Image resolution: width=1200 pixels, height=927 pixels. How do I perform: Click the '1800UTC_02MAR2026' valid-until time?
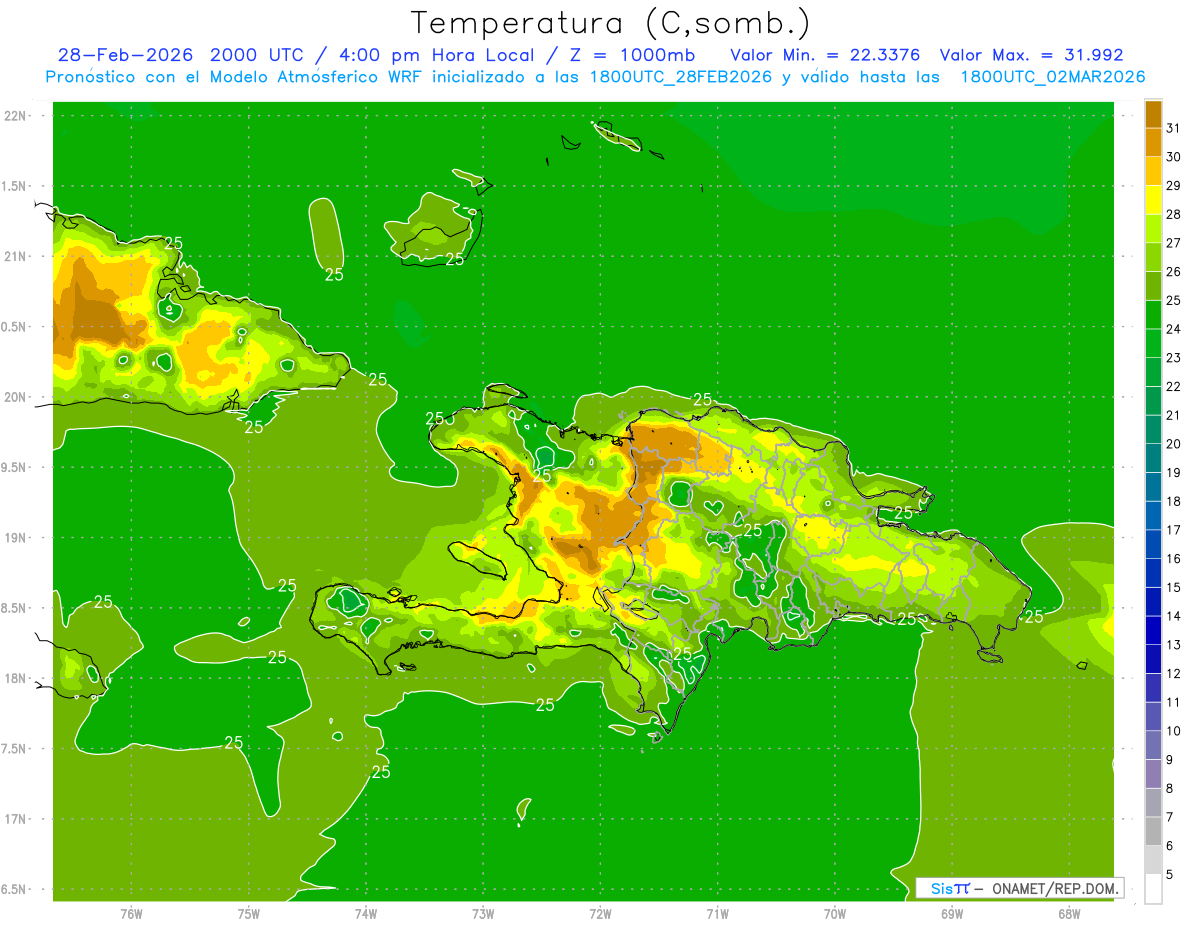pos(1053,77)
